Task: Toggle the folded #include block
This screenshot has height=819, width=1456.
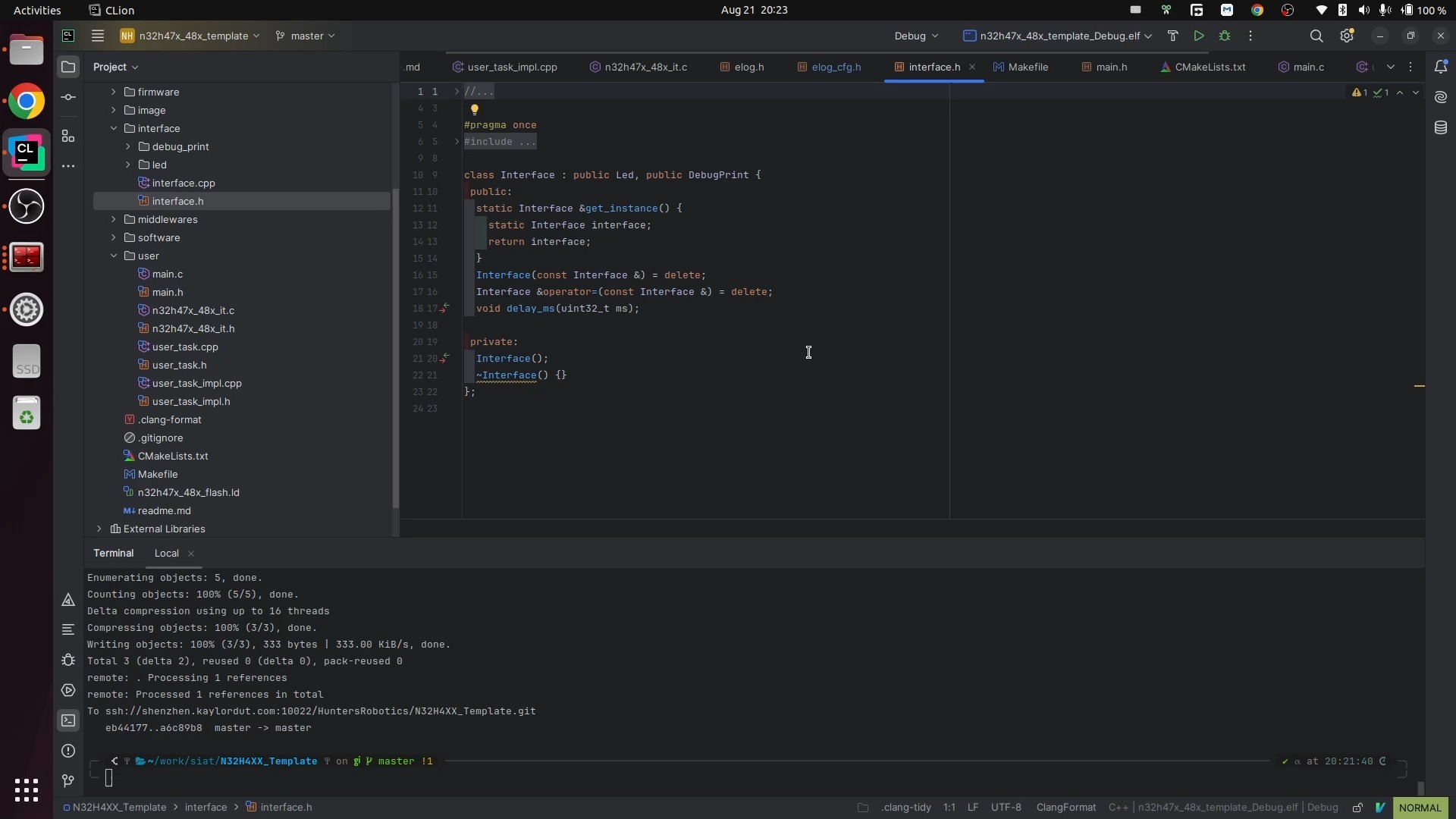Action: (457, 142)
